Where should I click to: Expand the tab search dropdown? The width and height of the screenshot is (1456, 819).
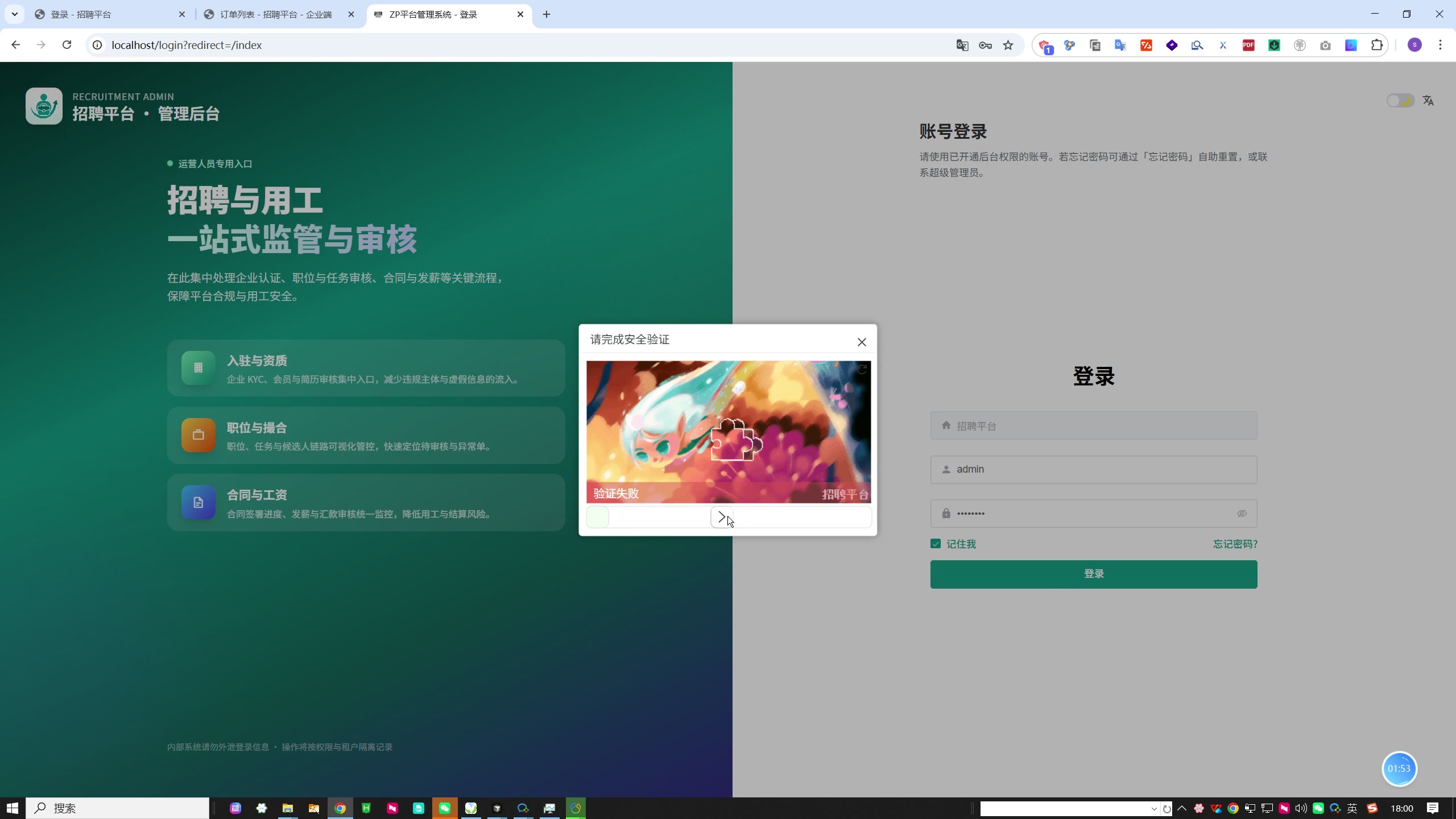[15, 14]
